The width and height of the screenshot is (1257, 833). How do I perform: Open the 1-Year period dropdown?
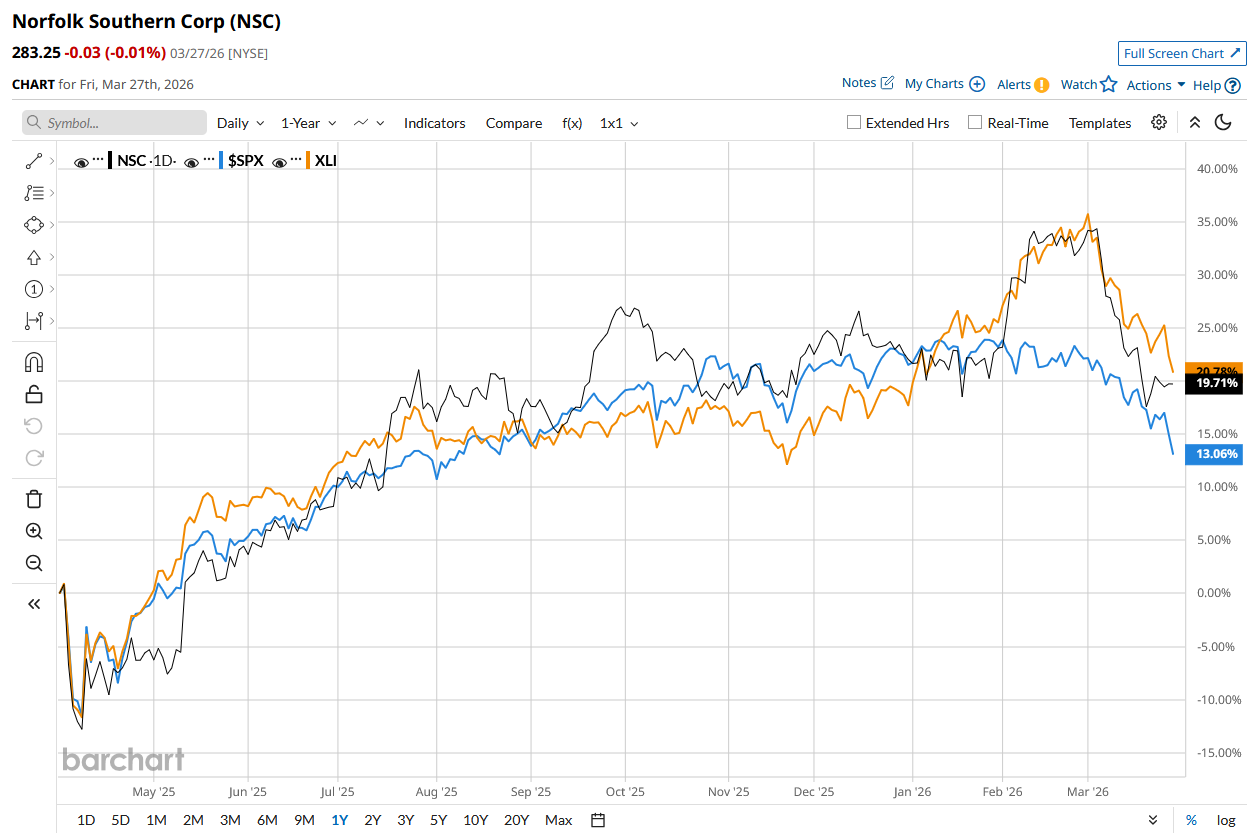(308, 123)
